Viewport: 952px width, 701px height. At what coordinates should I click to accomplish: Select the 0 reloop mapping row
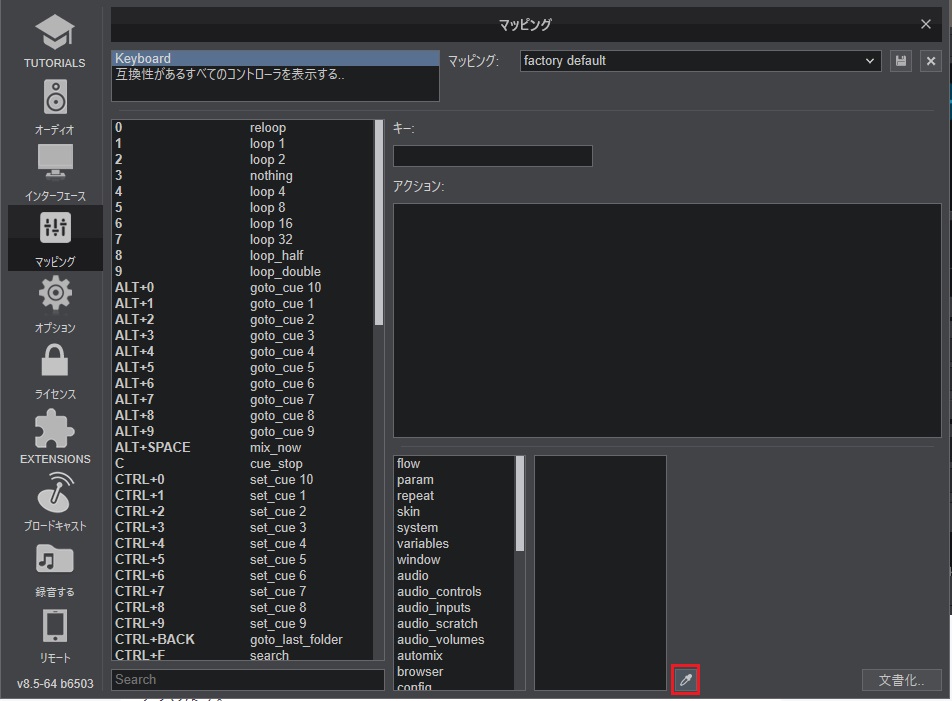243,127
